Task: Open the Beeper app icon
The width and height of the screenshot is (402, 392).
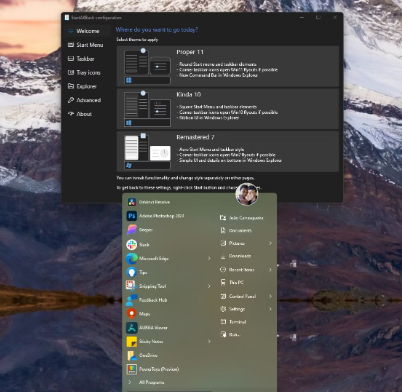Action: point(132,230)
